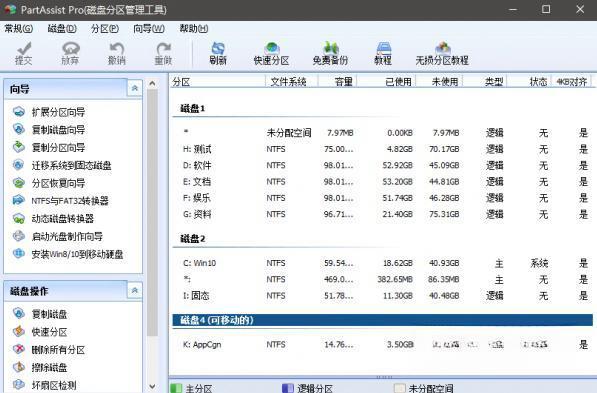Open the 教程 toolbar icon
The image size is (597, 393).
pyautogui.click(x=383, y=53)
